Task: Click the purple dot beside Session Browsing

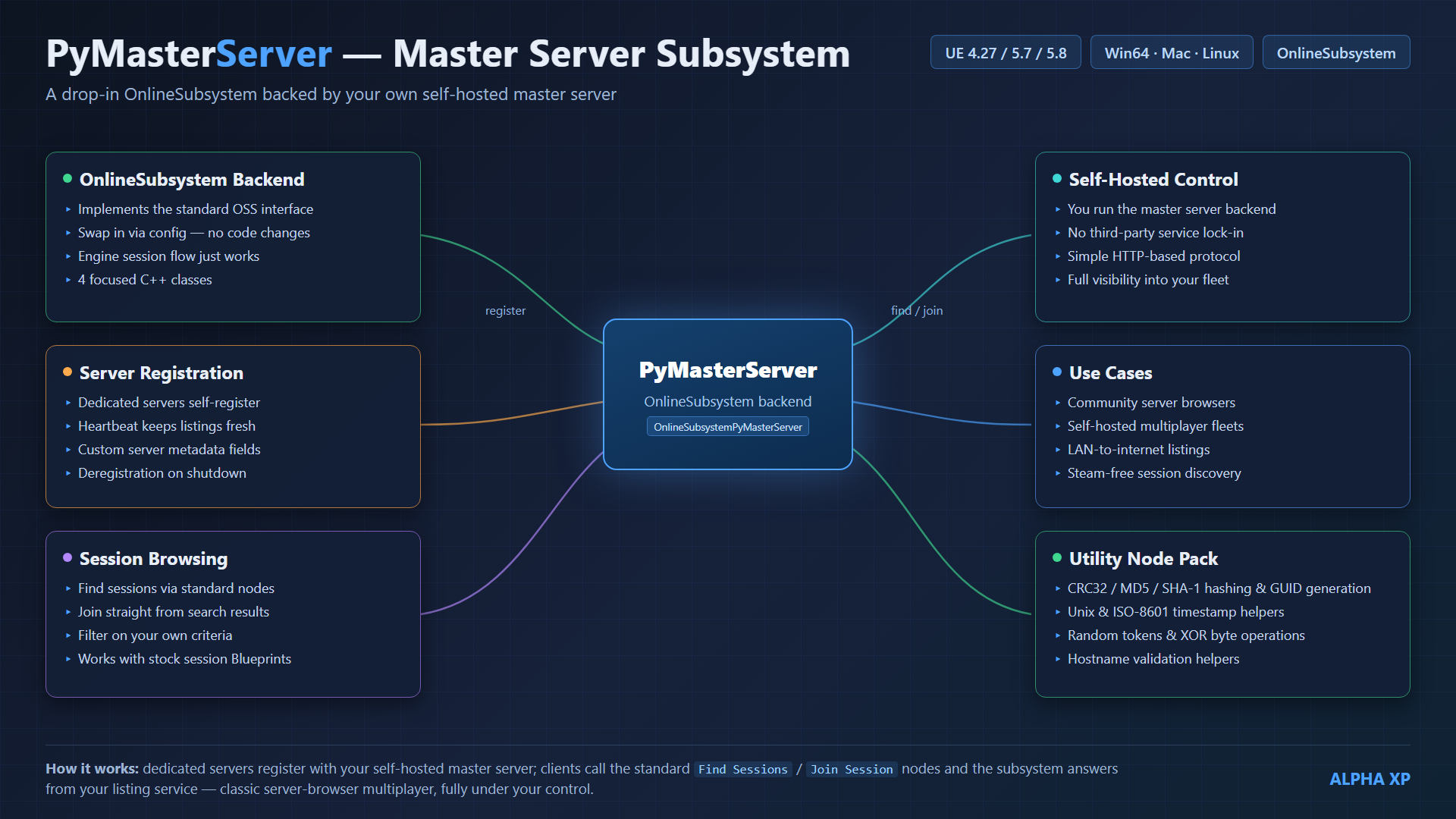Action: pos(67,558)
